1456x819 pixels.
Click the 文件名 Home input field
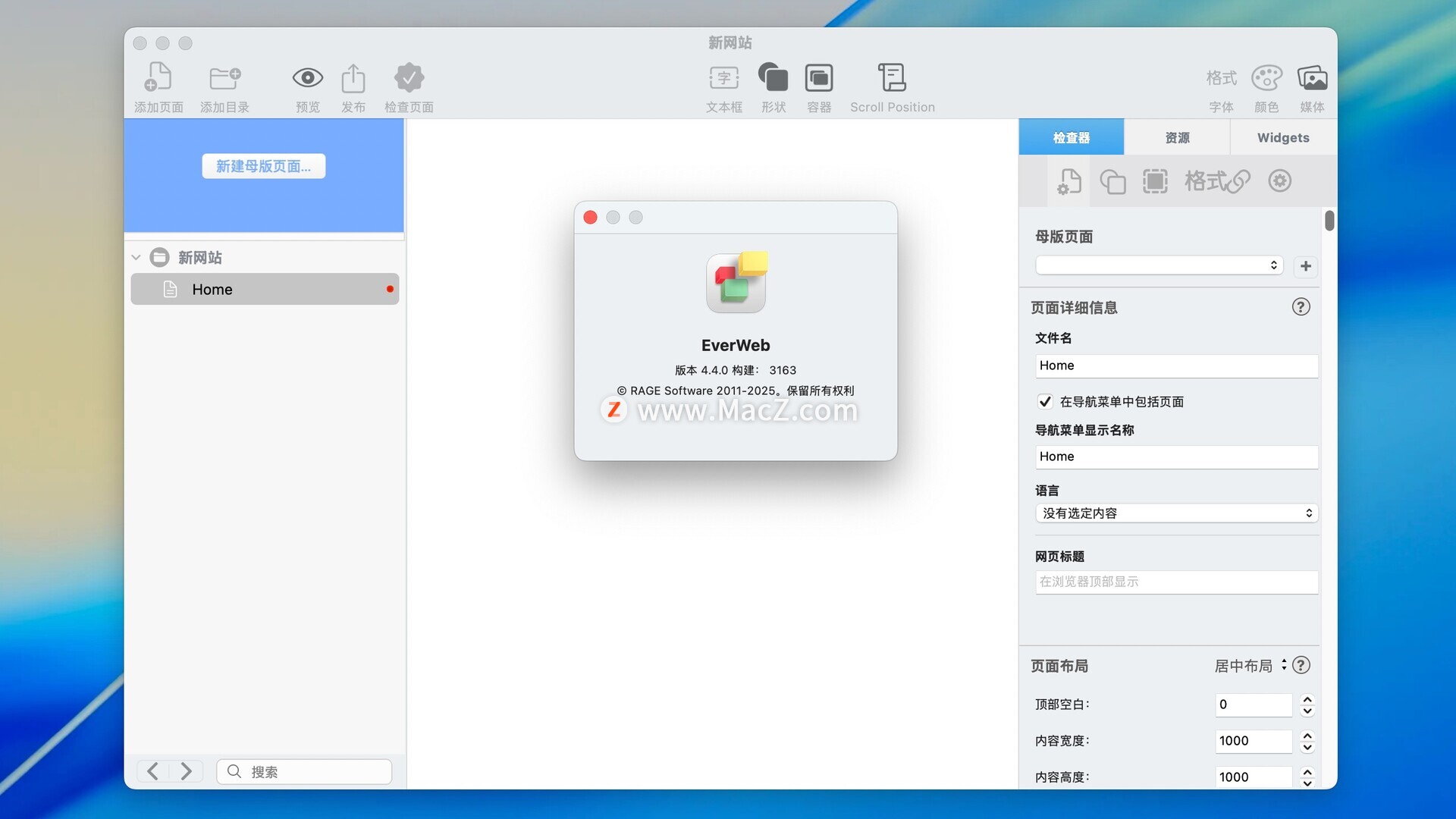click(1176, 366)
